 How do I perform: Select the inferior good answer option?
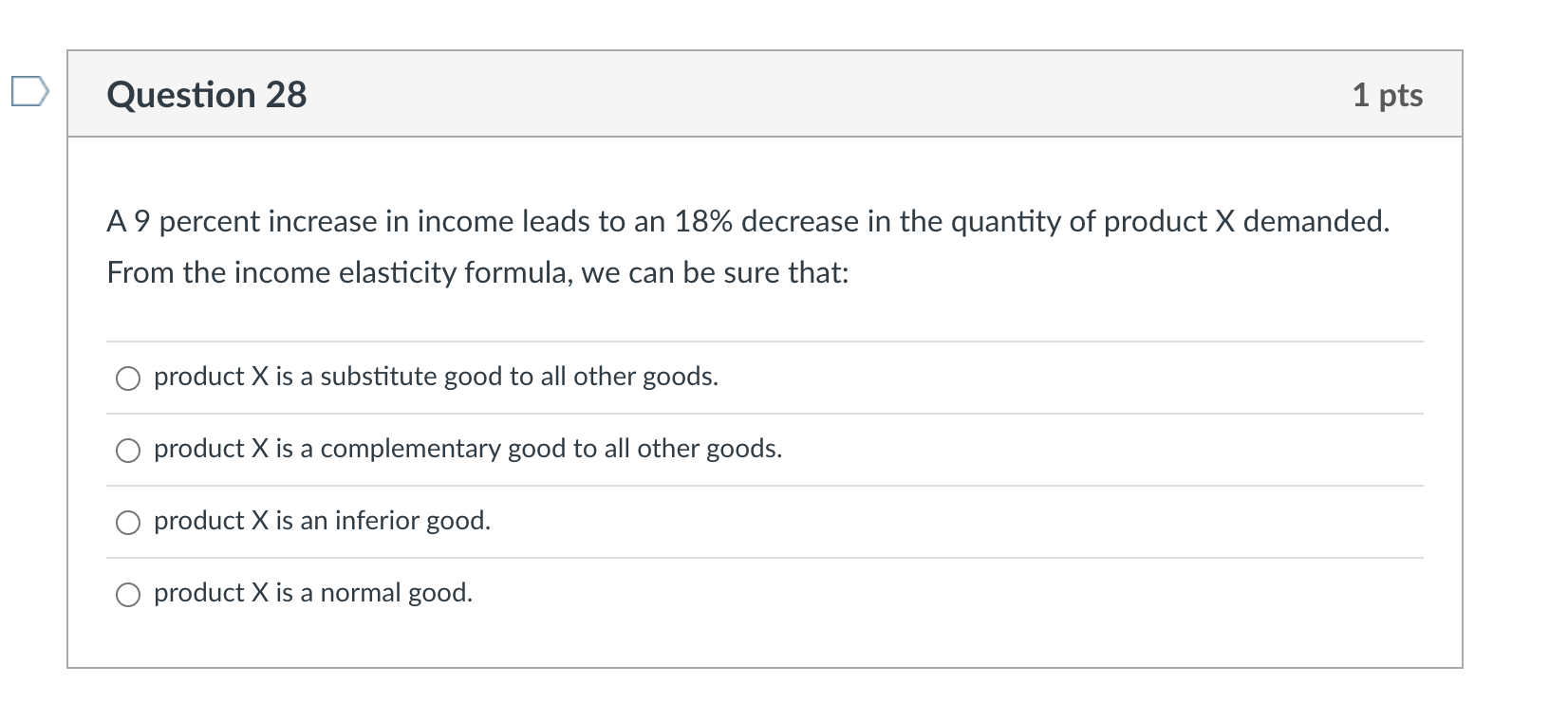tap(128, 522)
